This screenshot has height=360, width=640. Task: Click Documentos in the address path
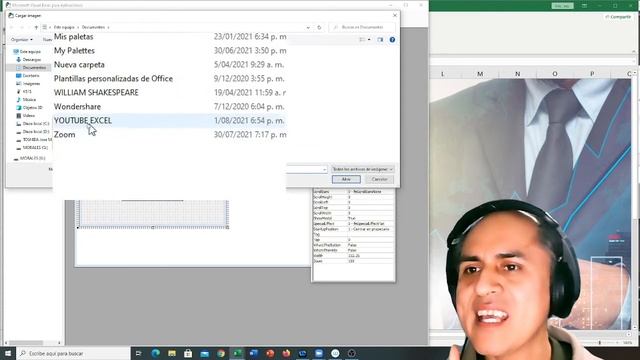[x=93, y=27]
